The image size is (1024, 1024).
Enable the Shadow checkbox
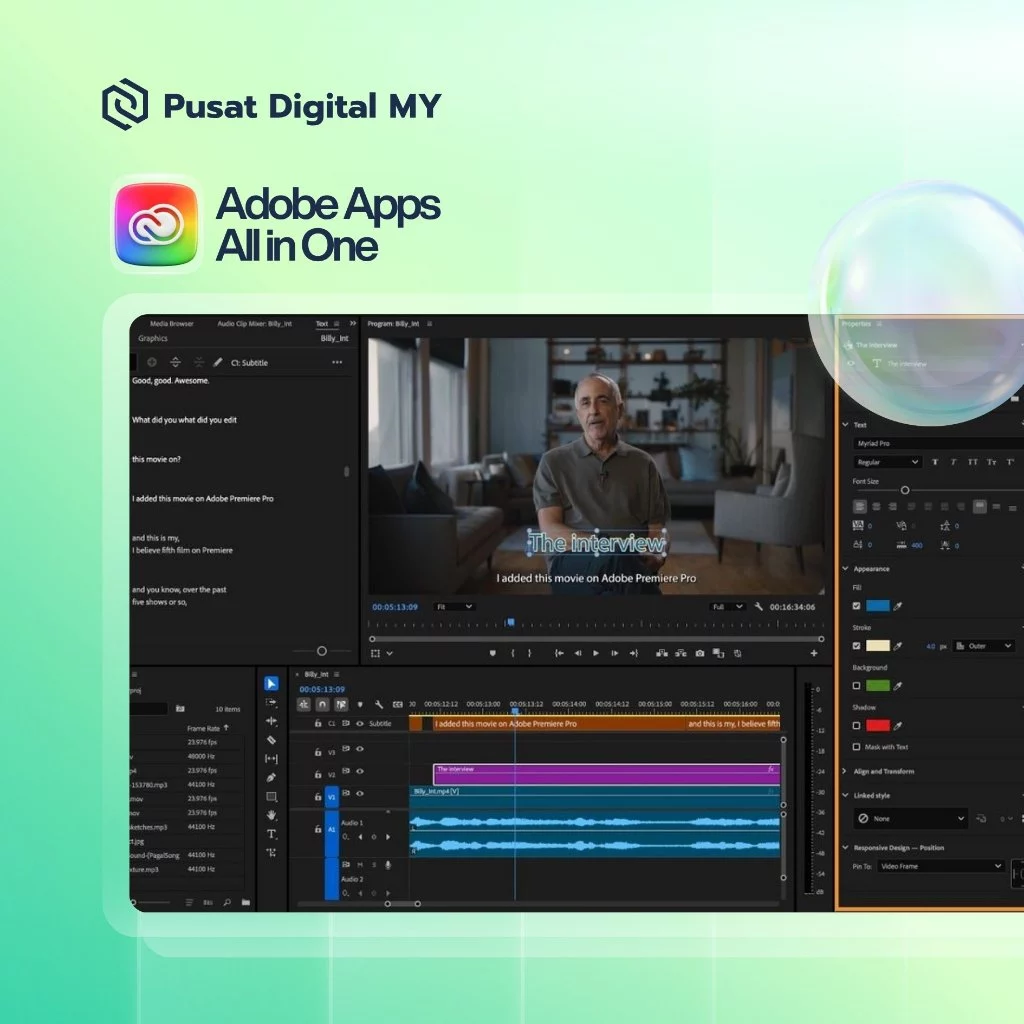point(856,726)
